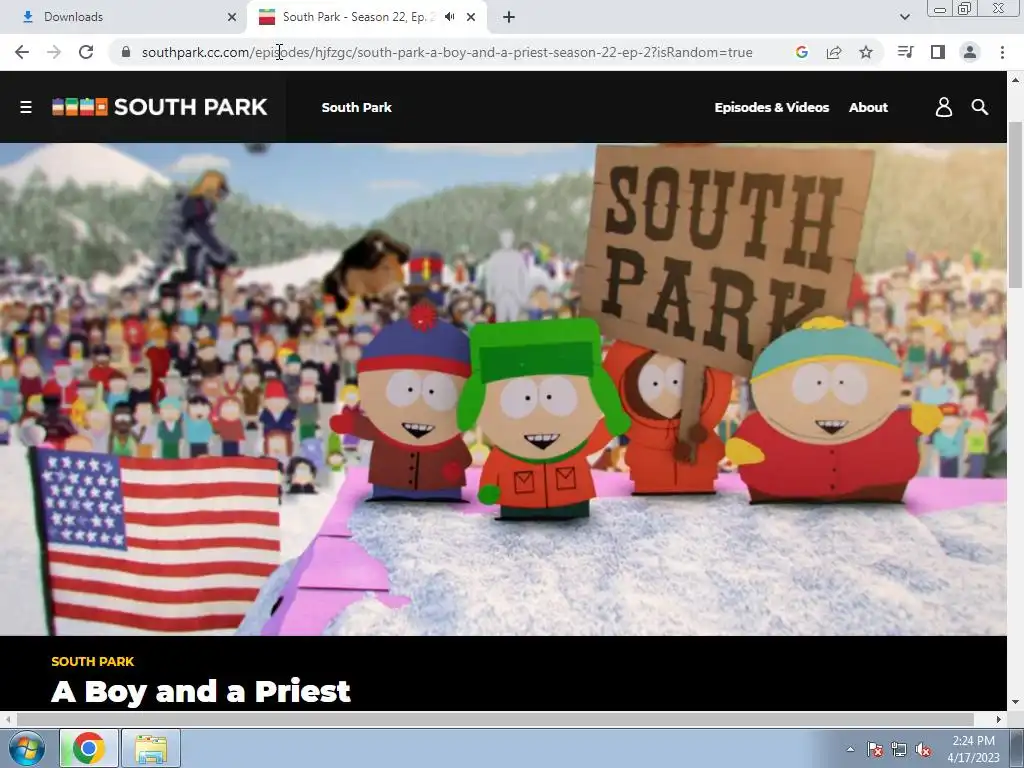Open site search magnifier
The width and height of the screenshot is (1024, 768).
(x=980, y=107)
